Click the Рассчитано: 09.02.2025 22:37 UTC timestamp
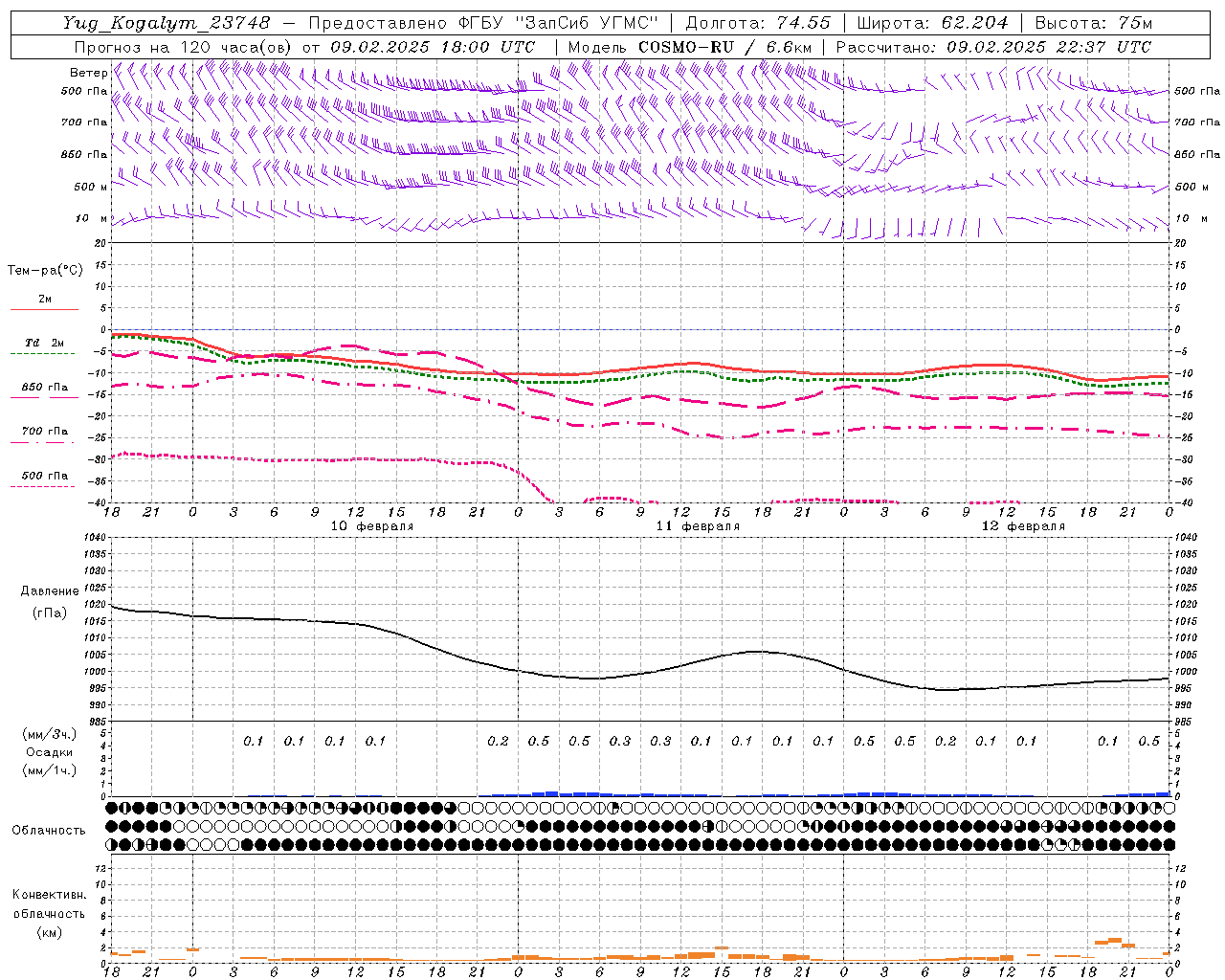The width and height of the screenshot is (1225, 980). (993, 46)
